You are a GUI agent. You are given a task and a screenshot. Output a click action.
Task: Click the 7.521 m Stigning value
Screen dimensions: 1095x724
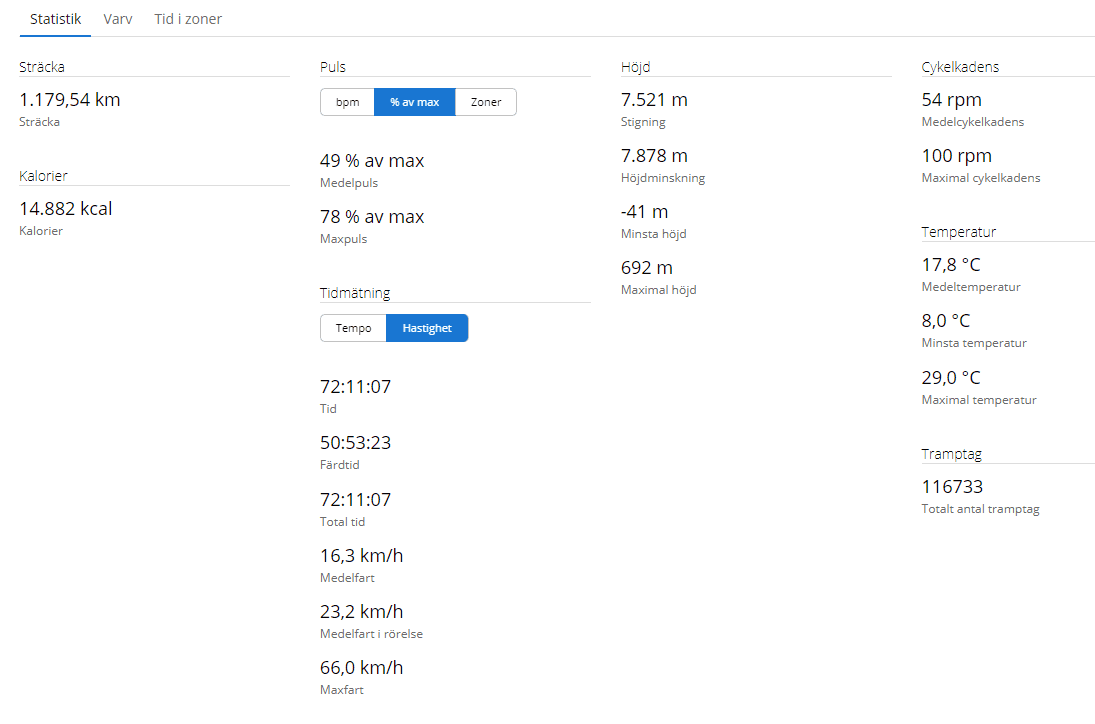pos(654,100)
